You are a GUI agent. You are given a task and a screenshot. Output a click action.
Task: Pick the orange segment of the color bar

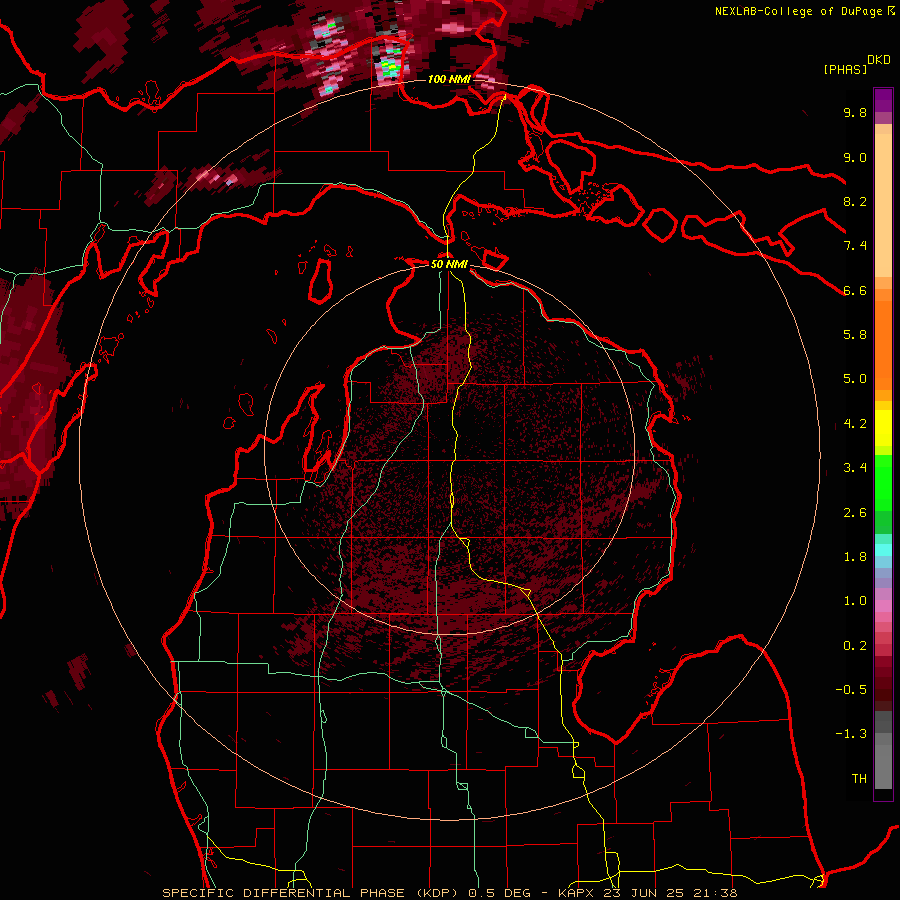pos(883,346)
